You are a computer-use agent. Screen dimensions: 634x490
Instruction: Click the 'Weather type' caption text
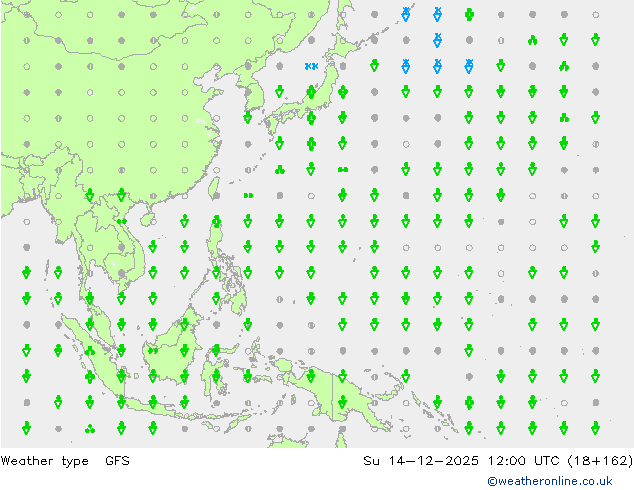(x=44, y=461)
